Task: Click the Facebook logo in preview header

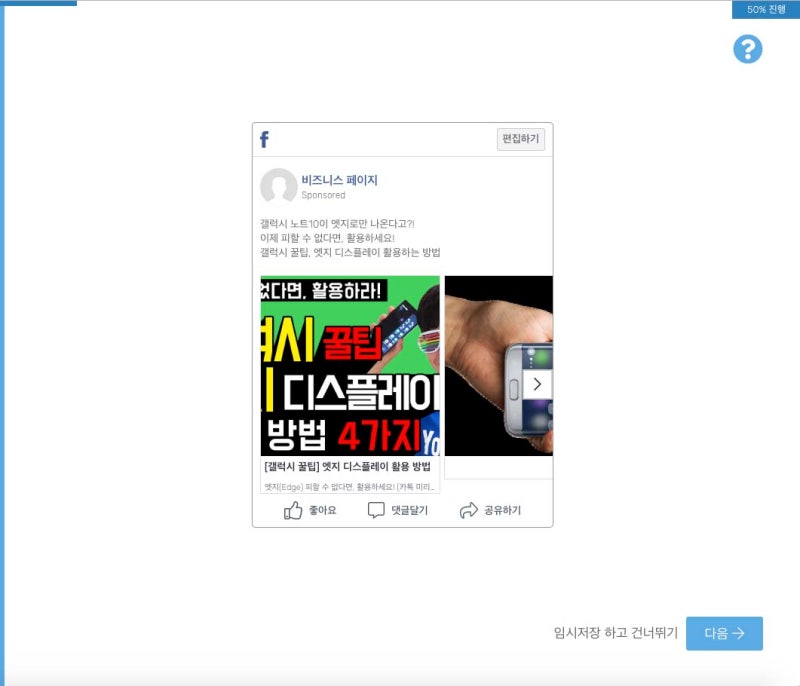Action: click(264, 139)
